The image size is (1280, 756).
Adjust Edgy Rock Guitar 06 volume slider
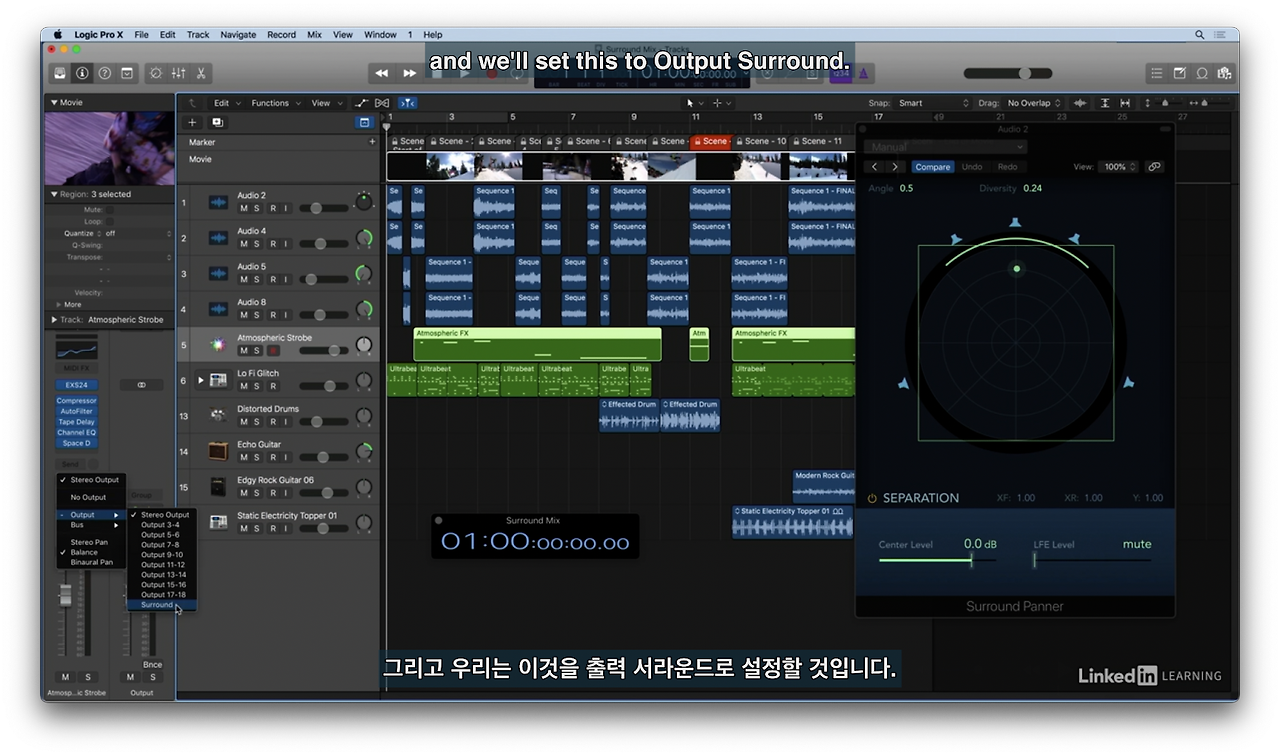click(x=322, y=493)
